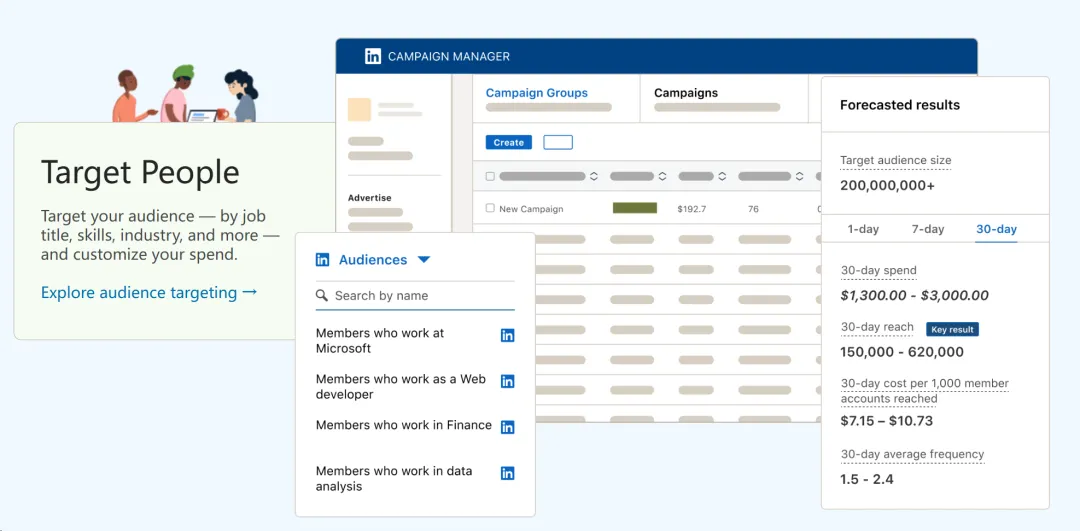Click the green status bar in New Campaign row

(635, 208)
